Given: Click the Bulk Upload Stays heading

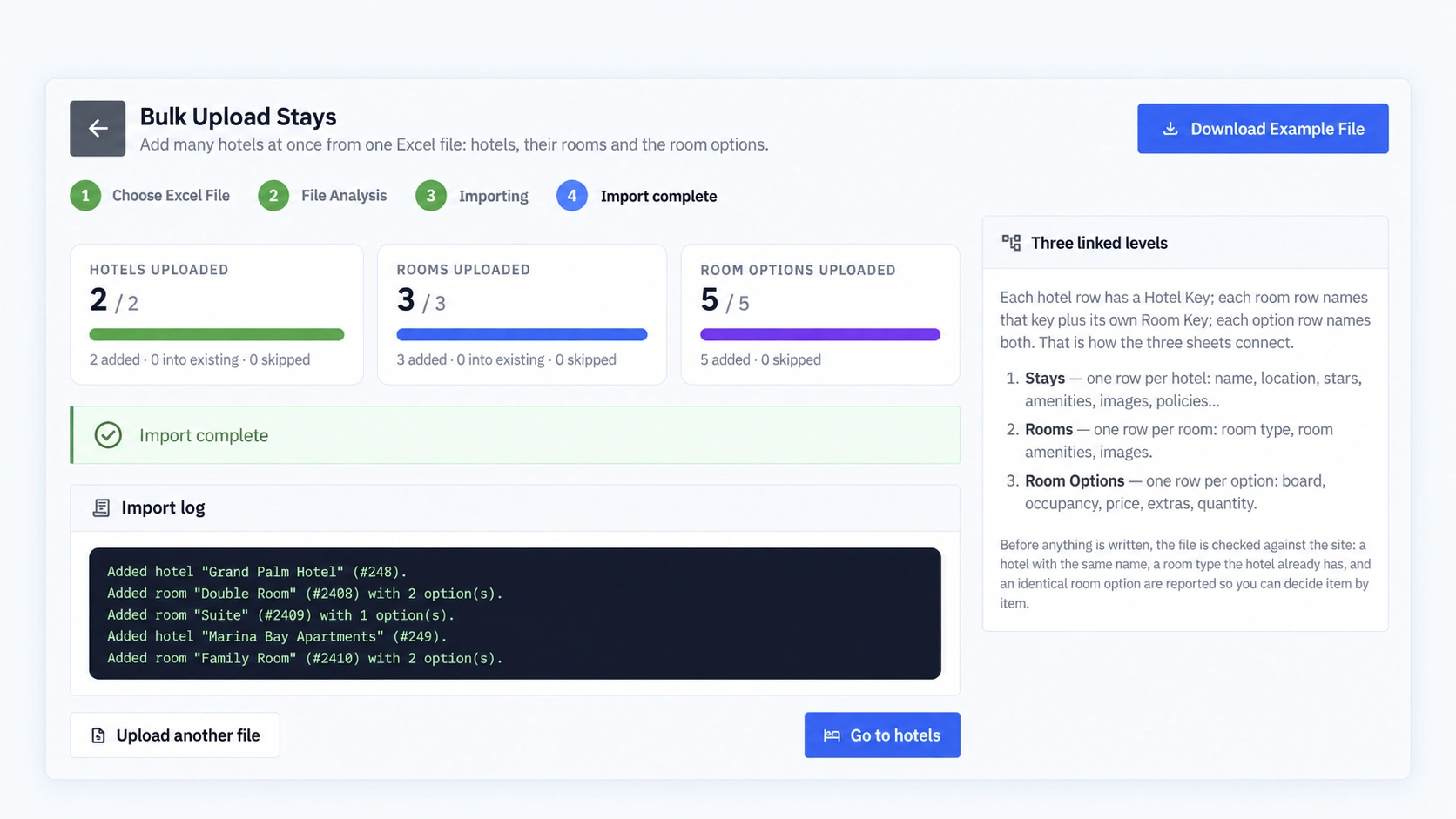Looking at the screenshot, I should coord(238,117).
